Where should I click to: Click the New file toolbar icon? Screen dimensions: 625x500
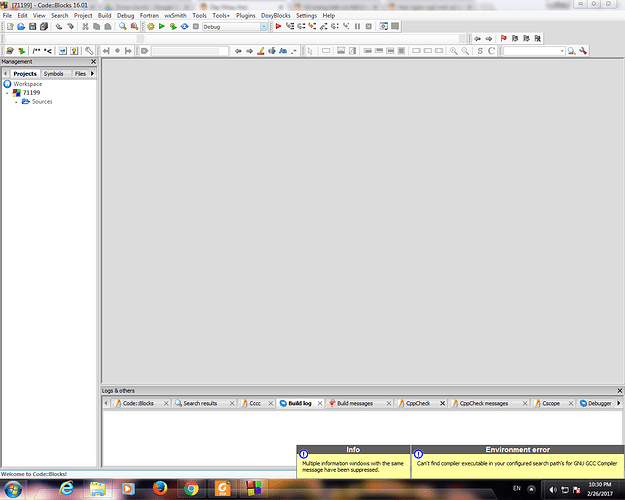10,26
